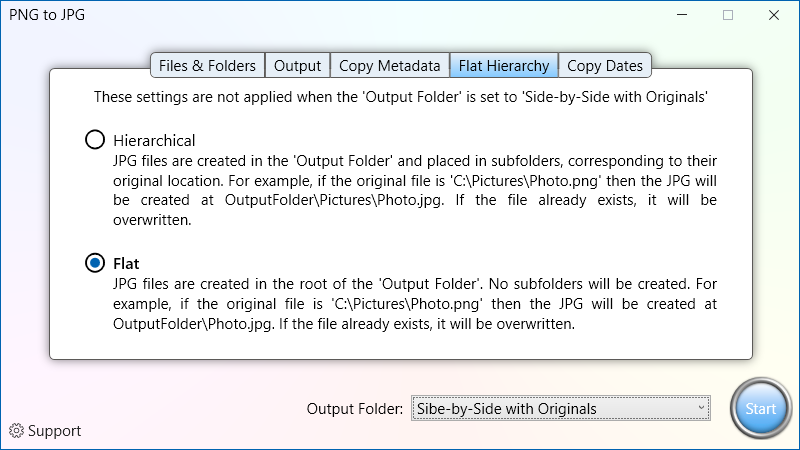This screenshot has height=450, width=800.
Task: Show the Copy Dates tab
Action: (605, 66)
